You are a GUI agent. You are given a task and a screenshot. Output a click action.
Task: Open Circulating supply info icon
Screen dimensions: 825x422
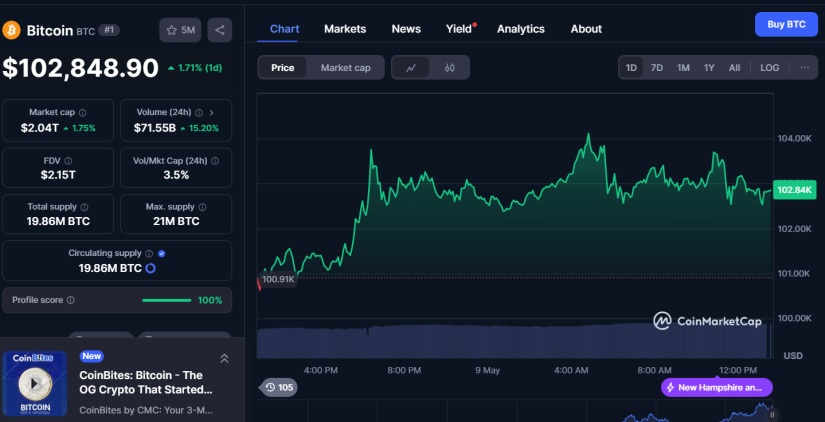[x=149, y=254]
